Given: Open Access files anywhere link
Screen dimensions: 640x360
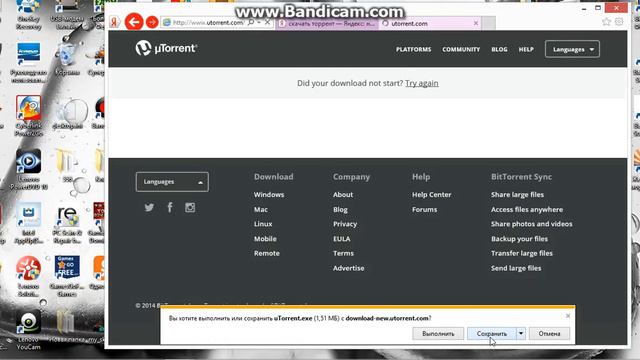Looking at the screenshot, I should click(527, 209).
